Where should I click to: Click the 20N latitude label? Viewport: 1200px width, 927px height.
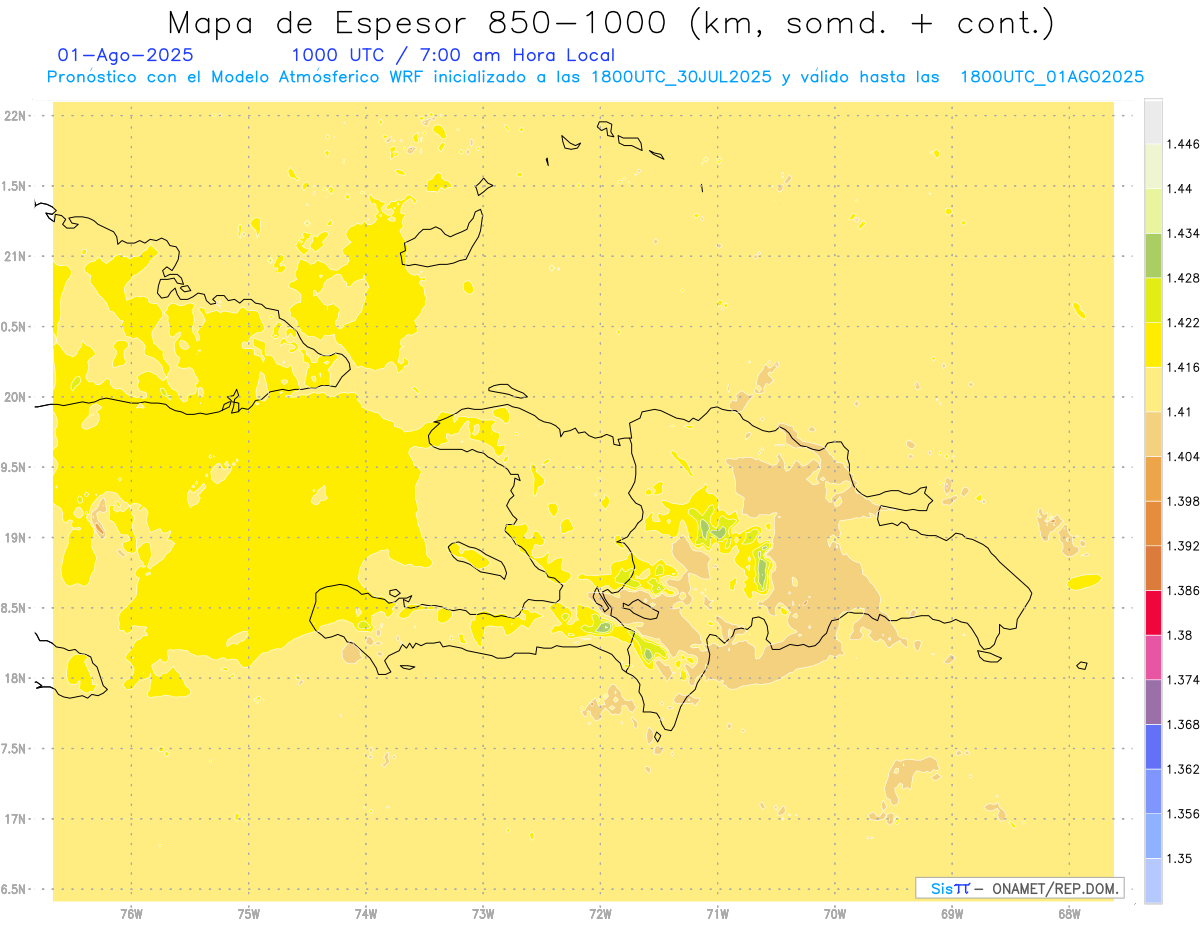tap(16, 397)
